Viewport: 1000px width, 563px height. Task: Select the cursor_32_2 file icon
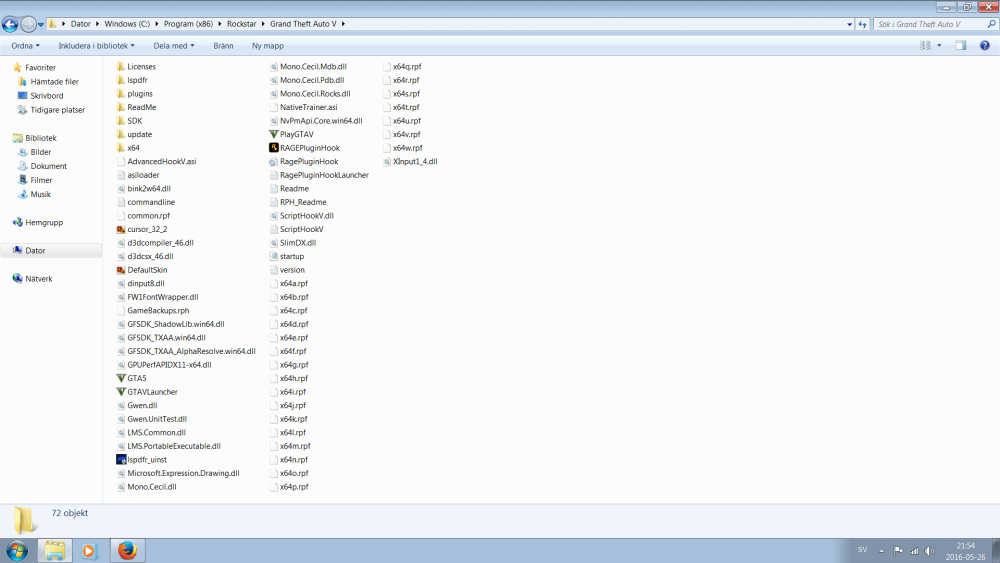coord(121,230)
